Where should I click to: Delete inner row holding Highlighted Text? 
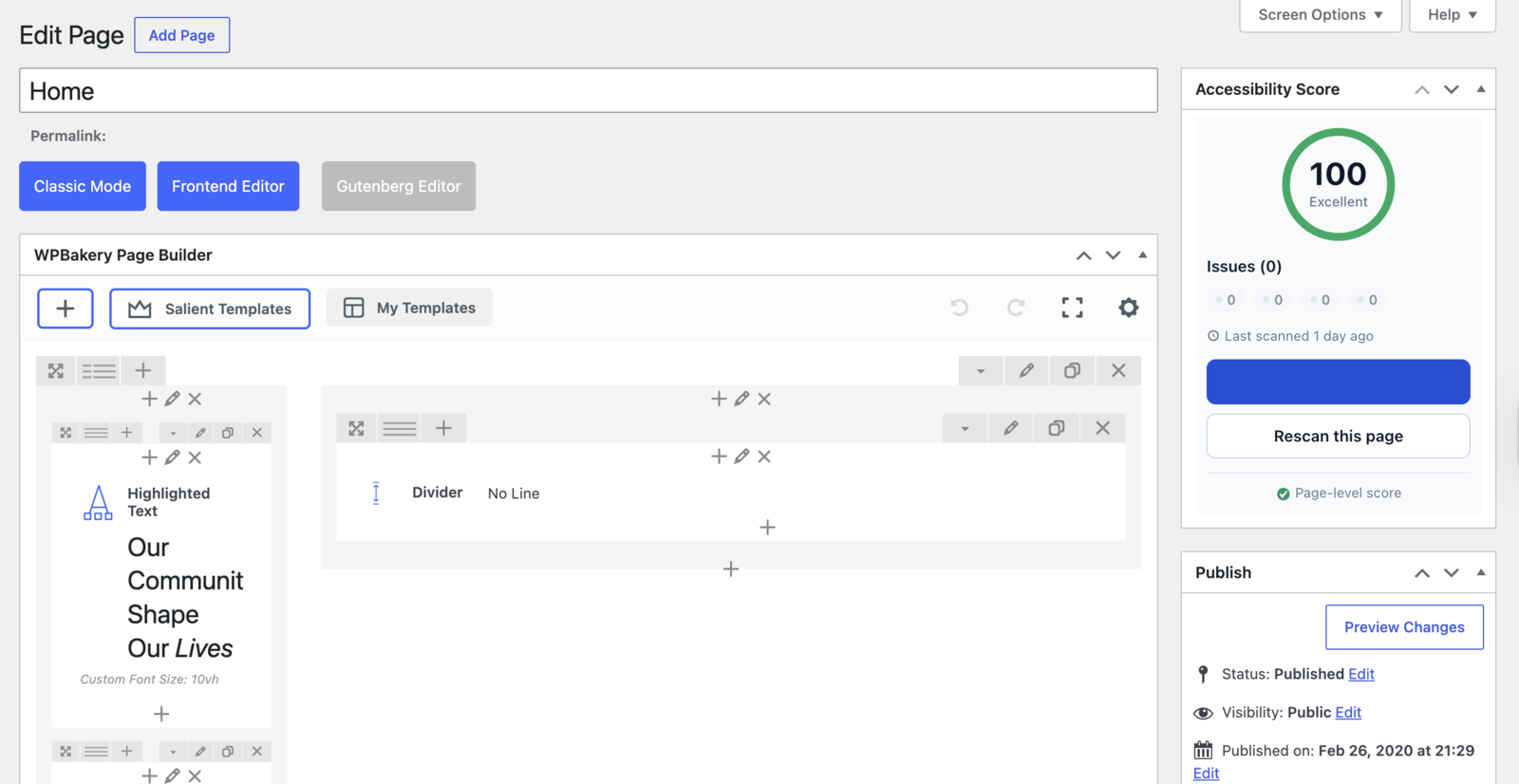pos(257,433)
